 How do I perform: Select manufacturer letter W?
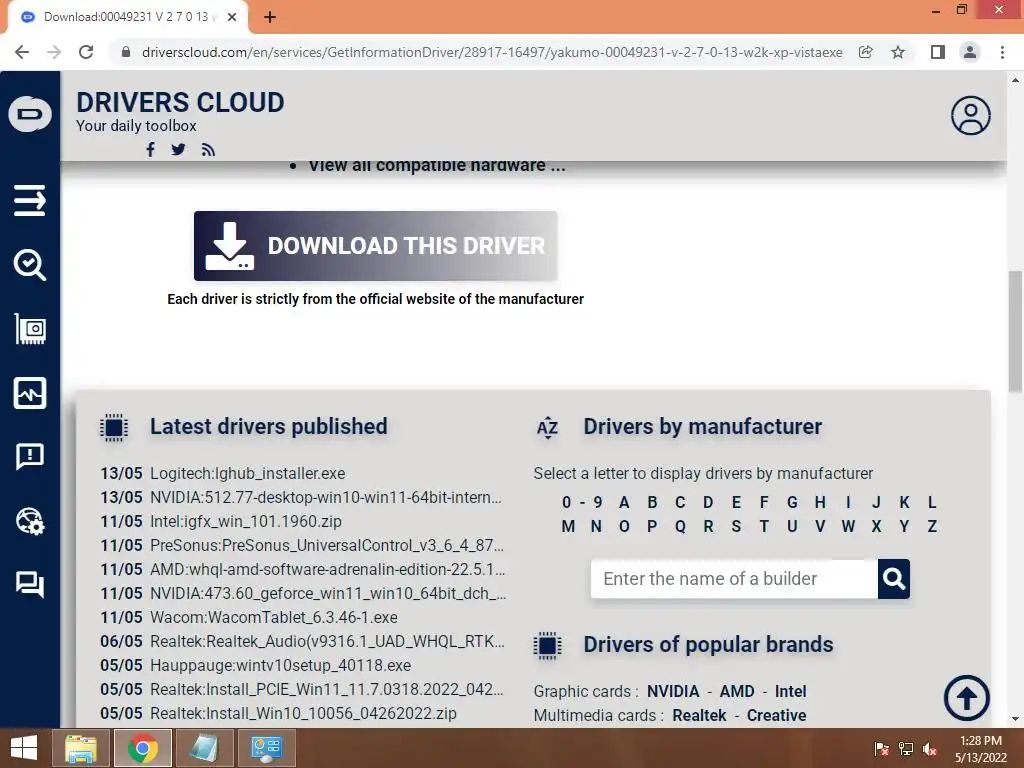pos(848,526)
